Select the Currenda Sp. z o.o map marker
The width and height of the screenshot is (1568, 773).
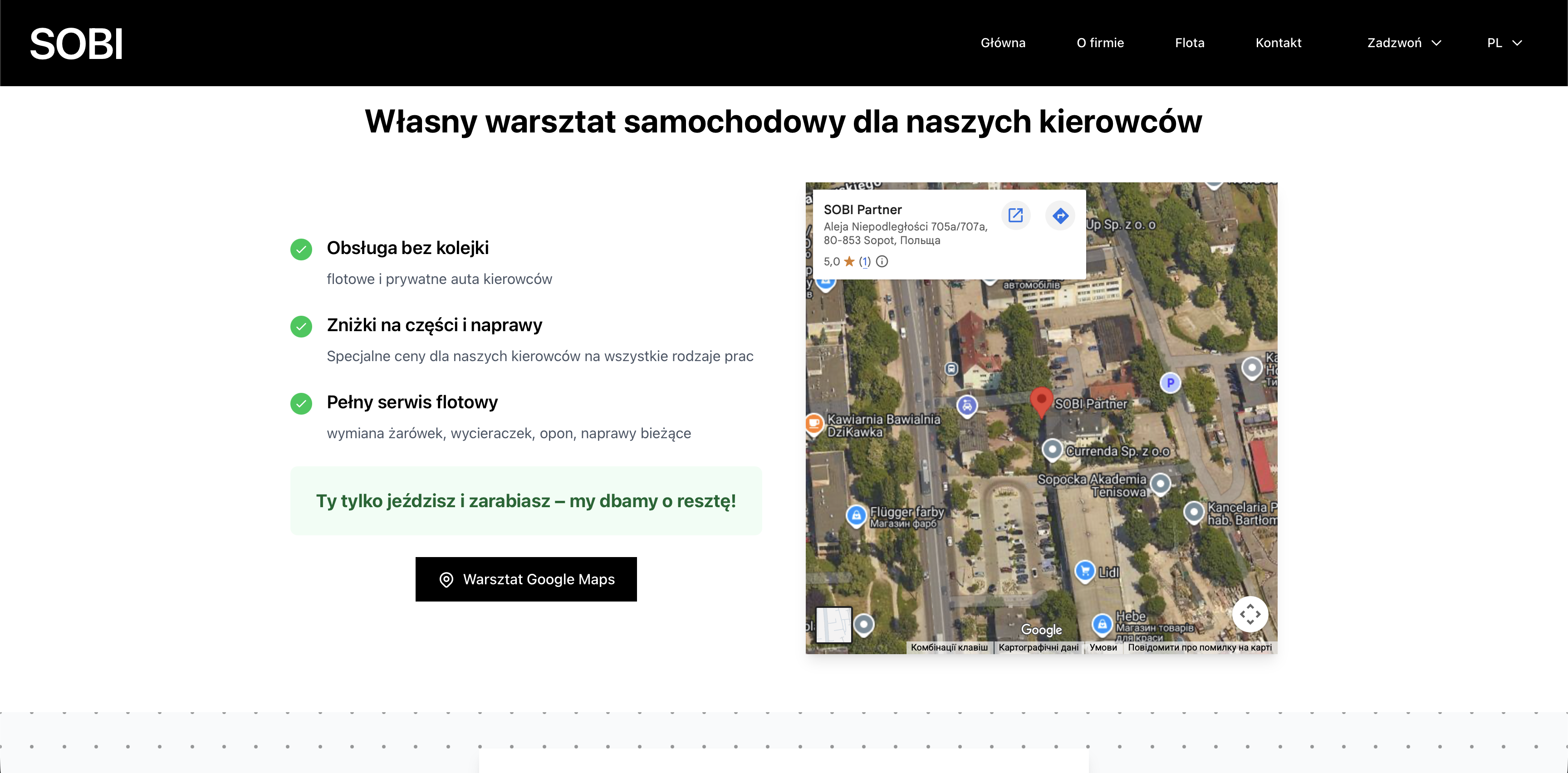[1052, 450]
